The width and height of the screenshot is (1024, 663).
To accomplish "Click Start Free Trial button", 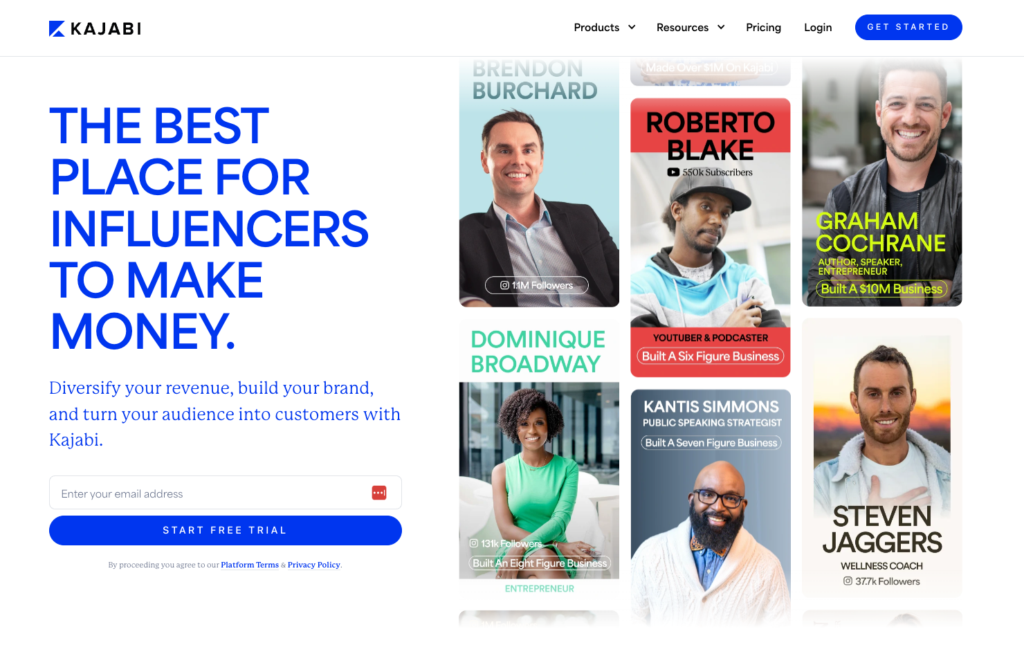I will click(225, 530).
